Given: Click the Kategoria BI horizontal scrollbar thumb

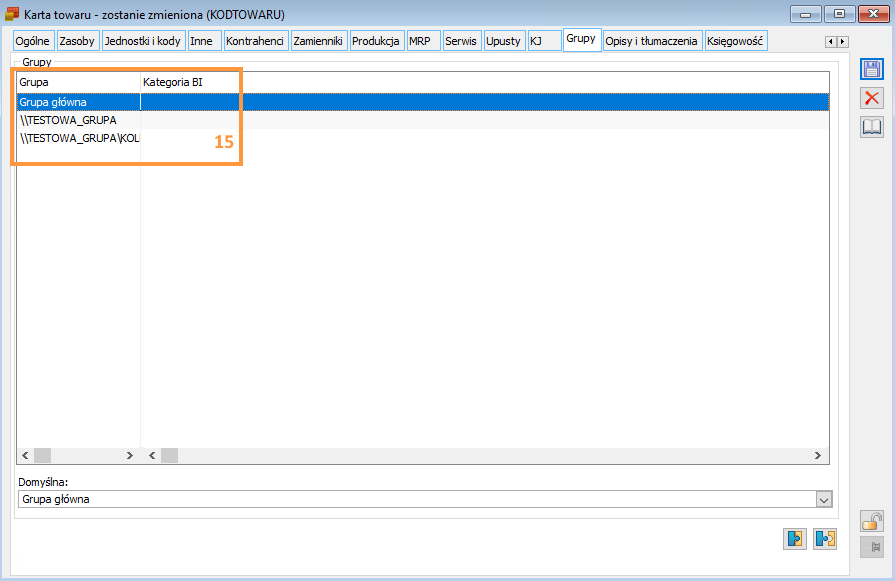Looking at the screenshot, I should [170, 455].
